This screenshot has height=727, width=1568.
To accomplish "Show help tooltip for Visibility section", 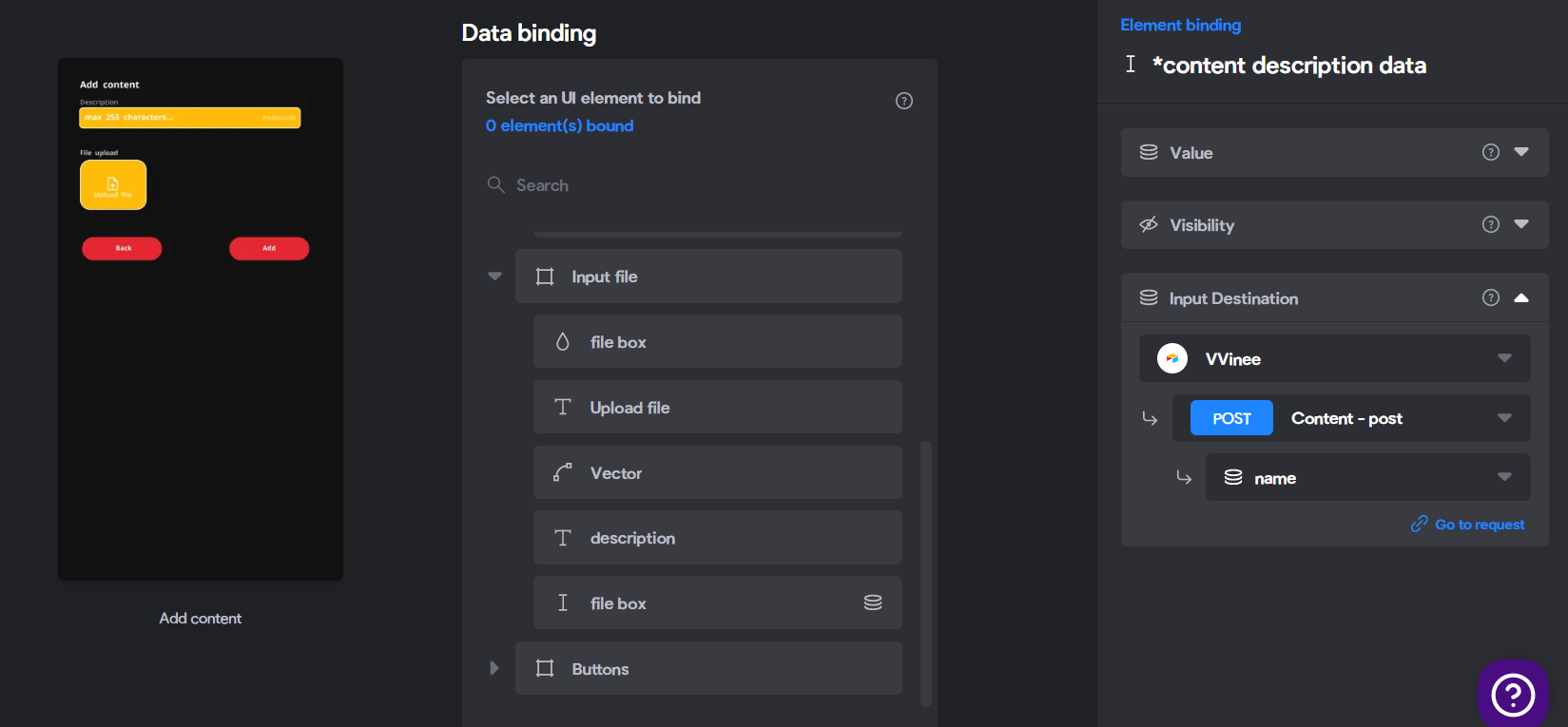I will pos(1491,224).
